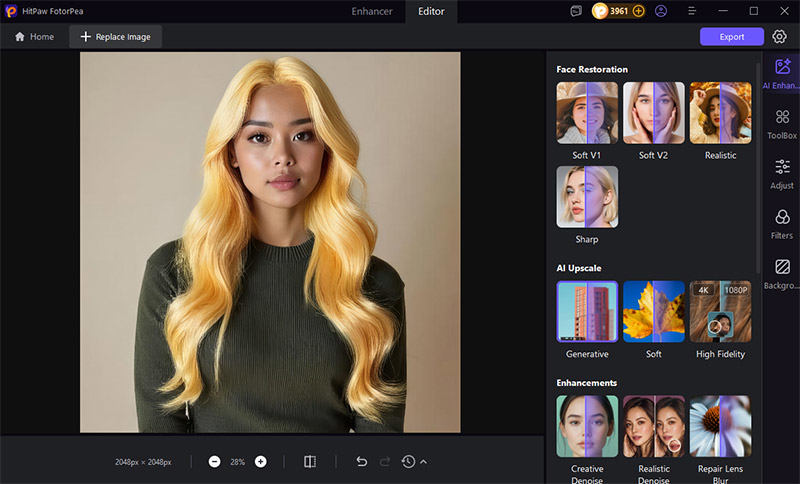This screenshot has width=800, height=484.
Task: Select Sharp face restoration model
Action: [587, 197]
